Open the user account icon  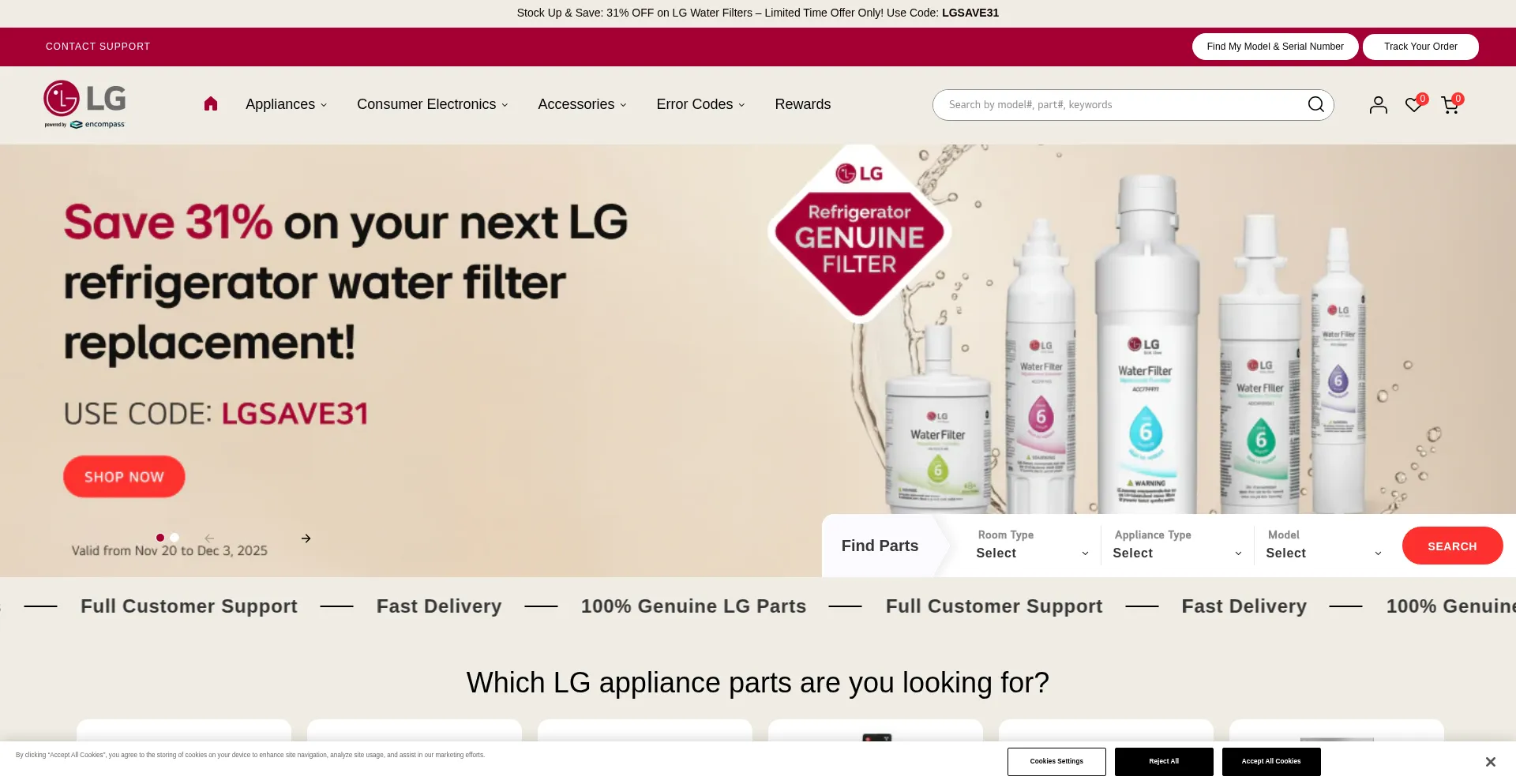pyautogui.click(x=1378, y=105)
